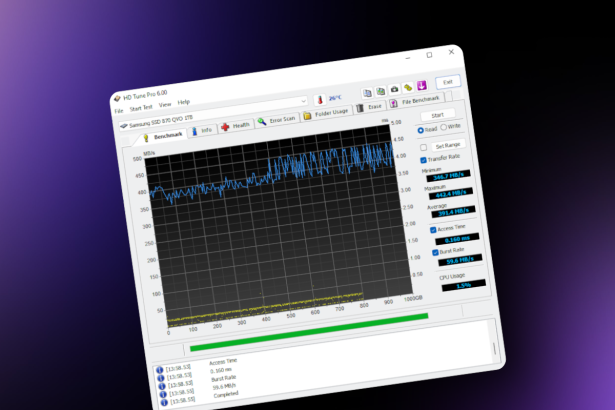Click the Burst Rate entry in the log list

pos(224,379)
